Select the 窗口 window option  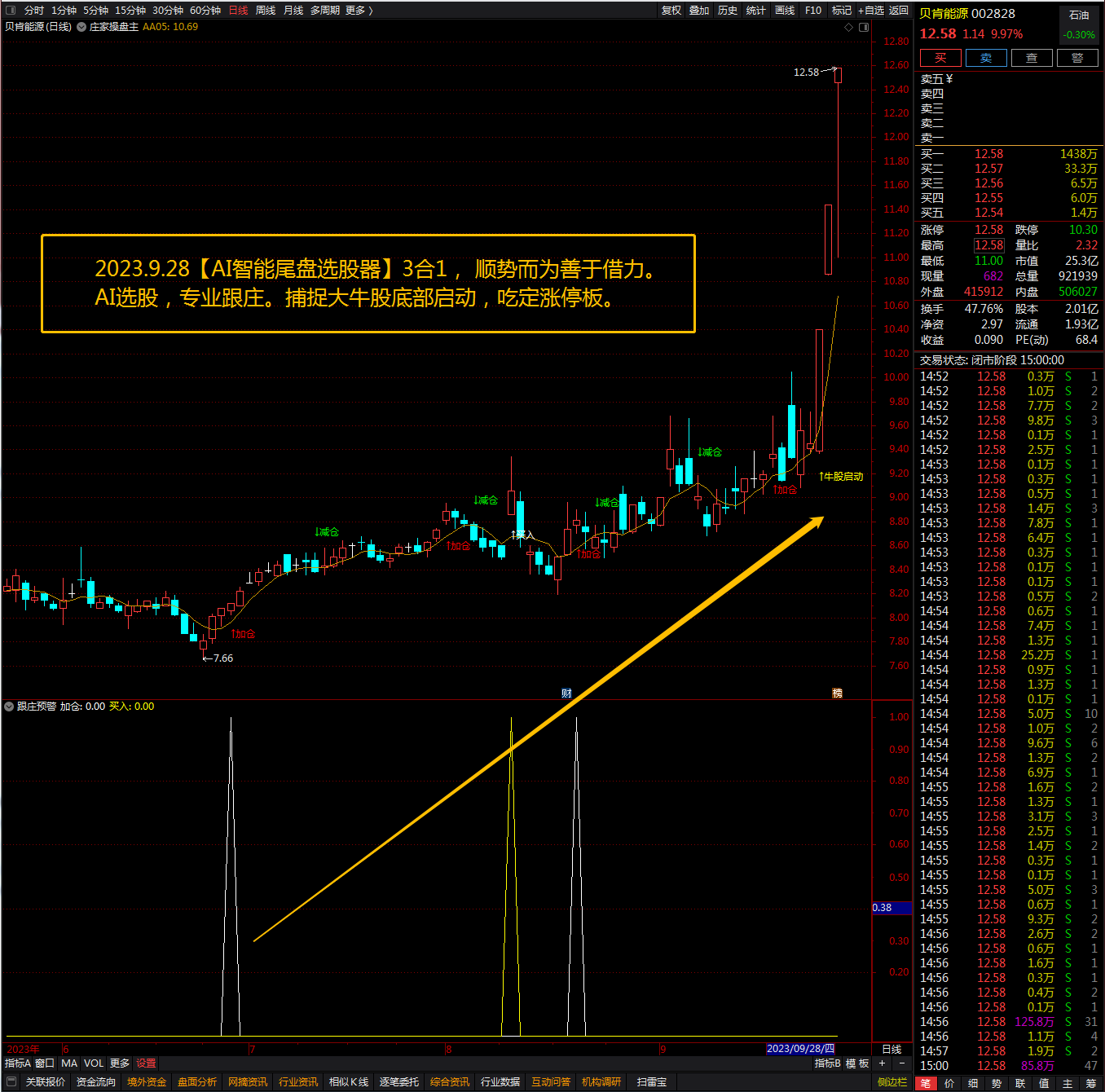45,1063
